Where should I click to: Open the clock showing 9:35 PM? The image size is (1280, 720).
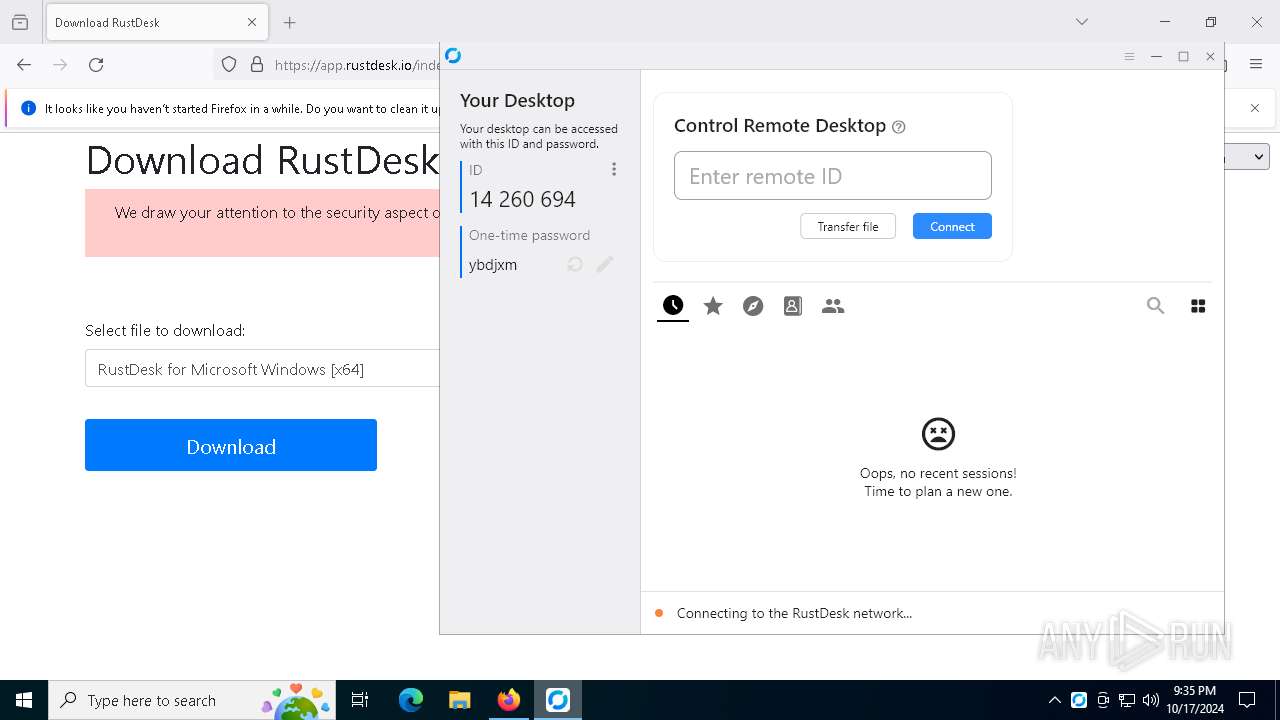1195,700
